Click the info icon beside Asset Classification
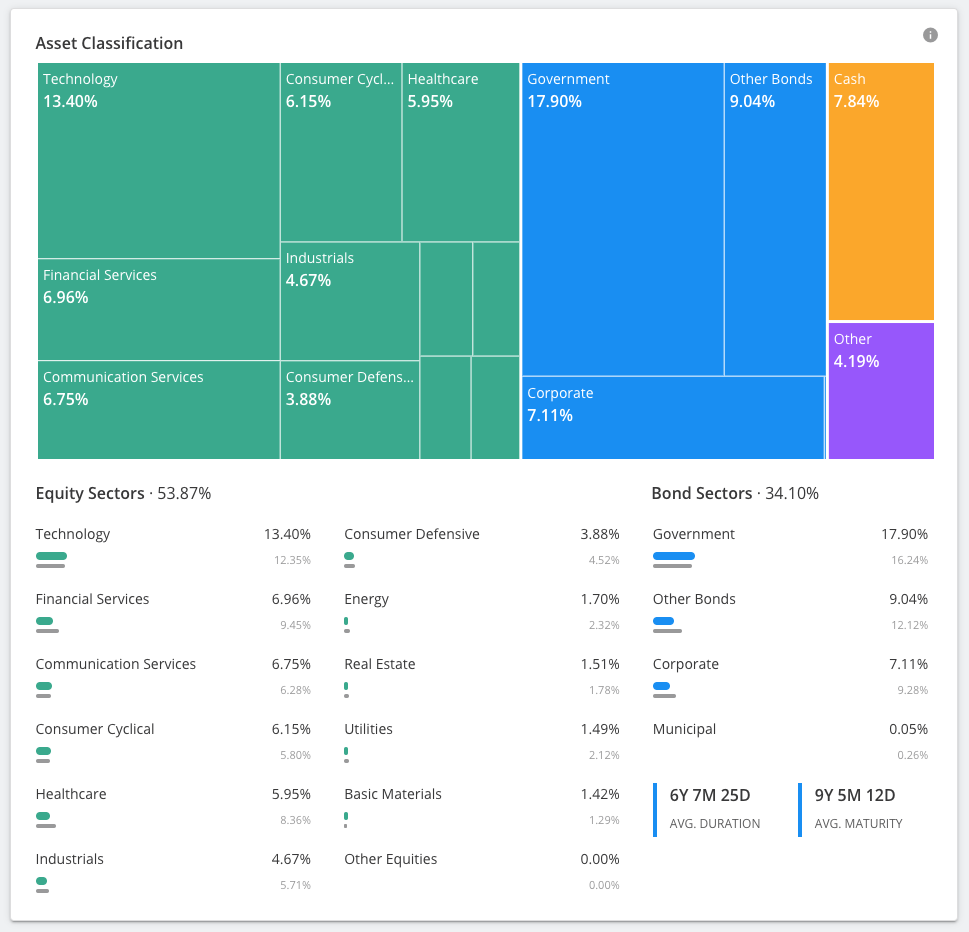 [930, 35]
